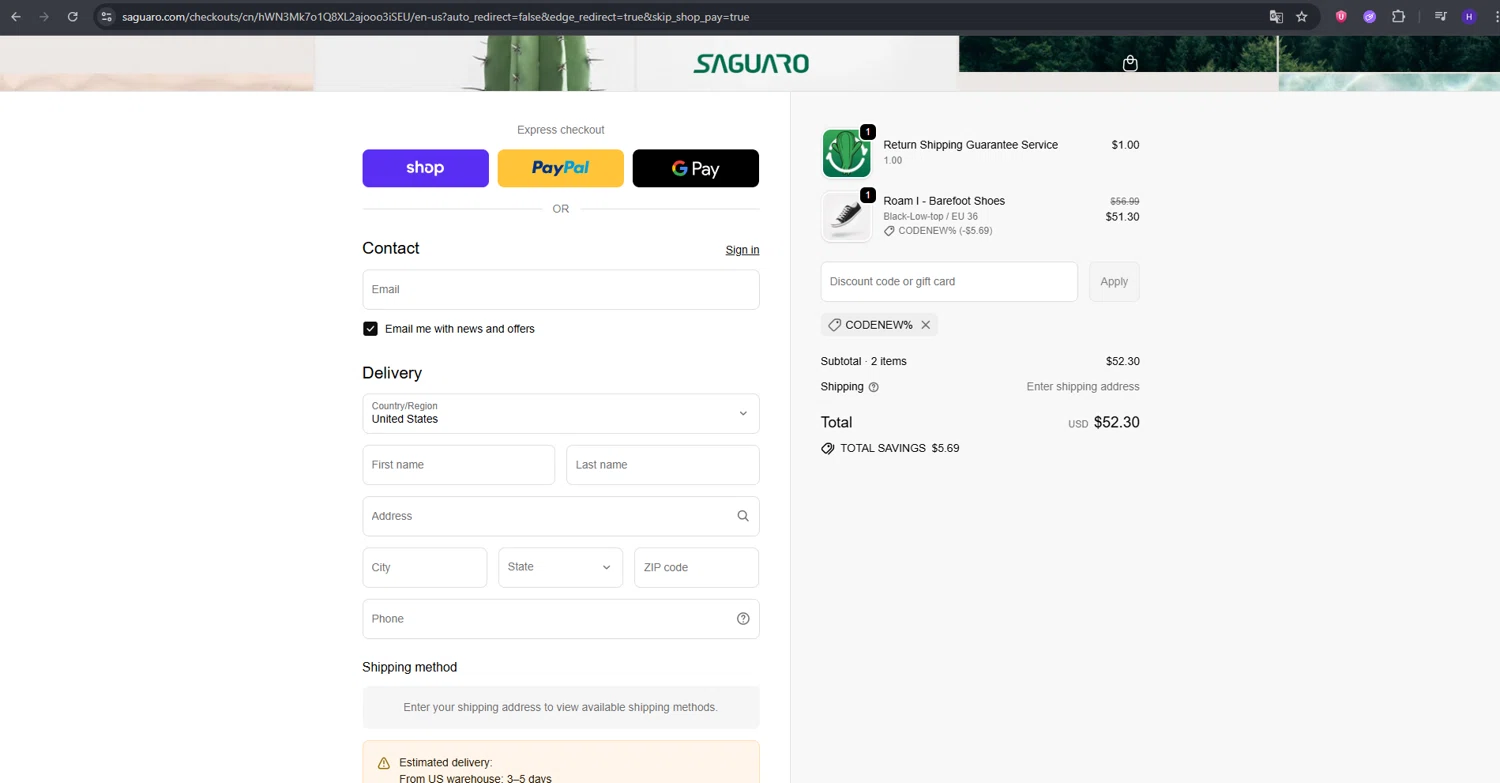Expand the State dropdown
This screenshot has width=1500, height=783.
coord(561,567)
